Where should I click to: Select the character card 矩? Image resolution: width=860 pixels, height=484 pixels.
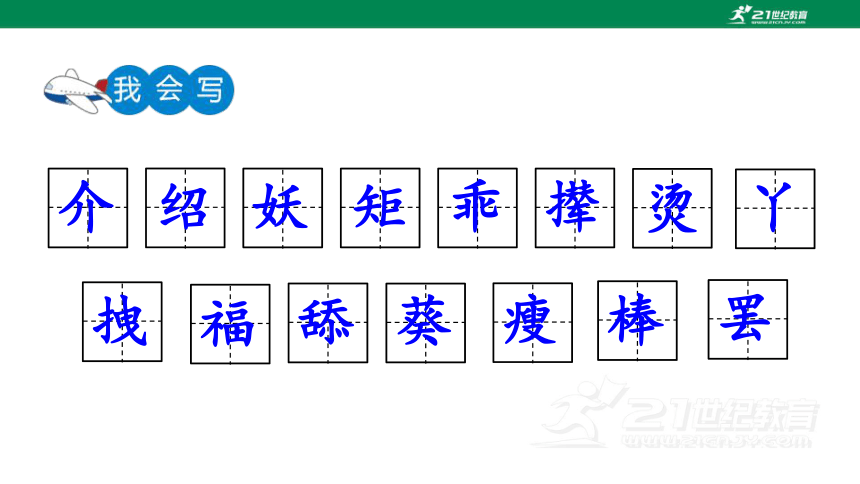point(380,208)
